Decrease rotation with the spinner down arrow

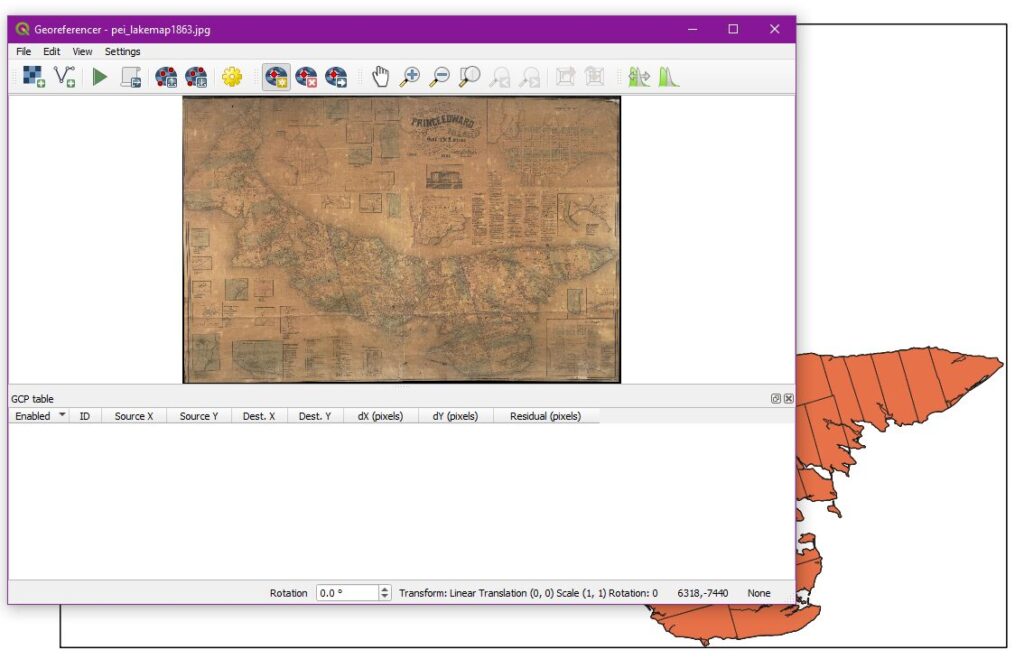(x=385, y=597)
